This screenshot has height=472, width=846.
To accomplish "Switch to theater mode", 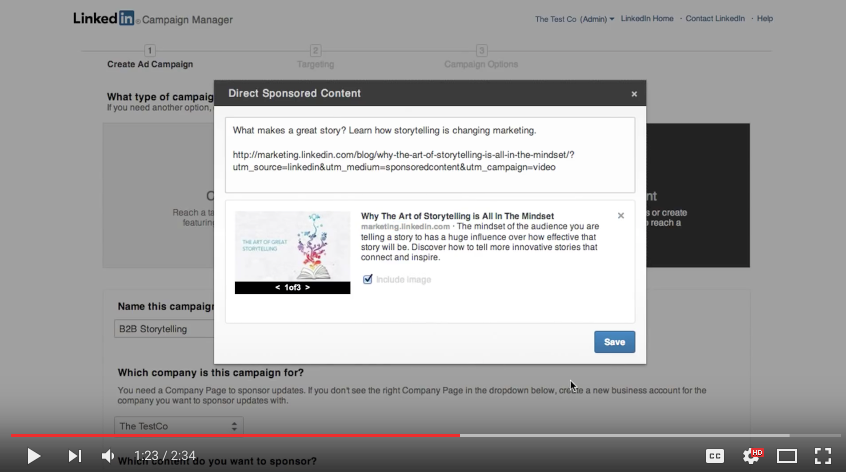I will [x=787, y=456].
